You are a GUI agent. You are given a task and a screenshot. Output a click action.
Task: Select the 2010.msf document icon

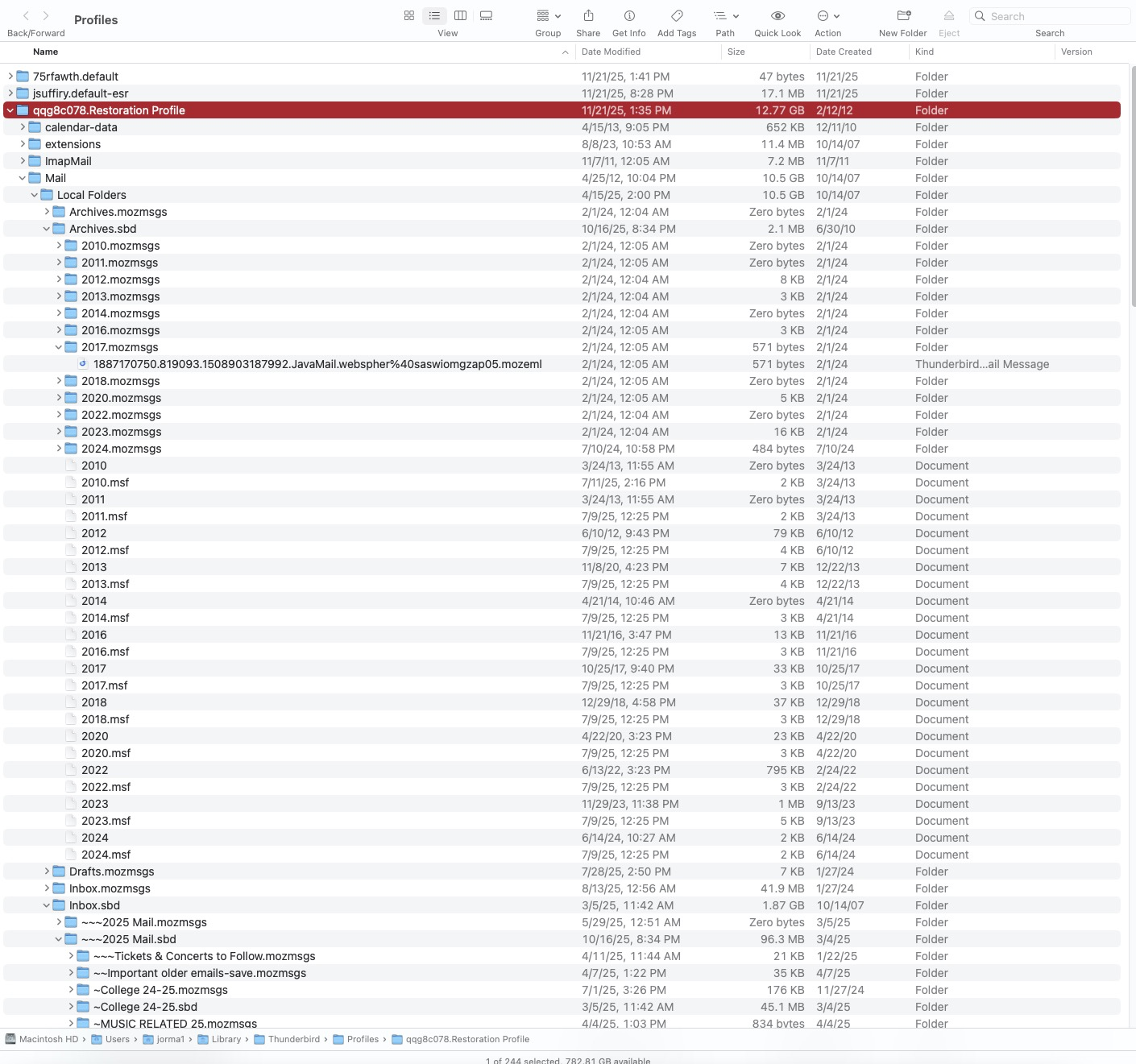coord(71,482)
